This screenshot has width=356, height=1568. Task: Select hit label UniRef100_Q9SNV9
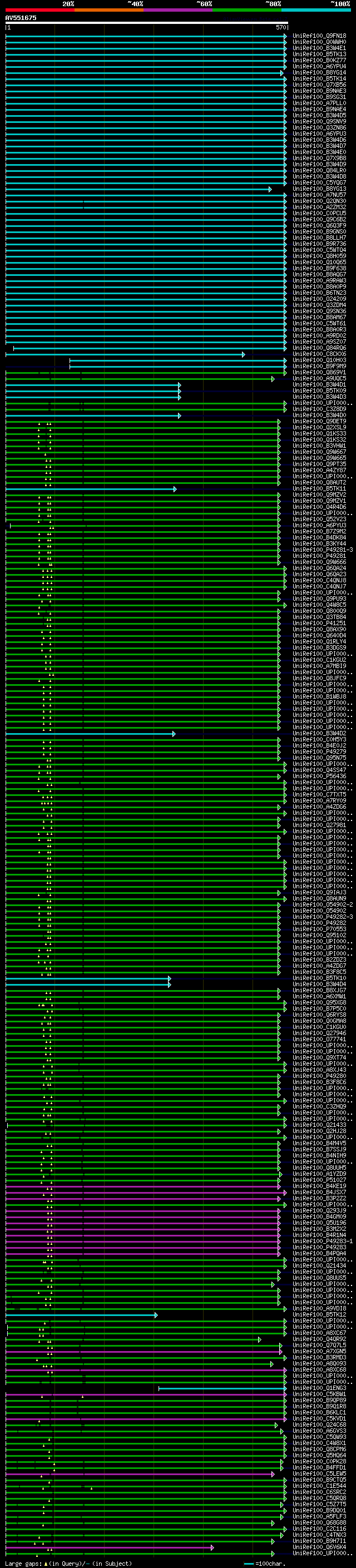[x=319, y=122]
